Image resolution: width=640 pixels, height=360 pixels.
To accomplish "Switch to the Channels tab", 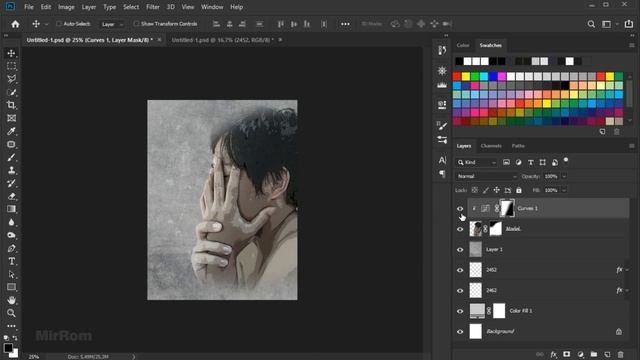I will [x=491, y=146].
